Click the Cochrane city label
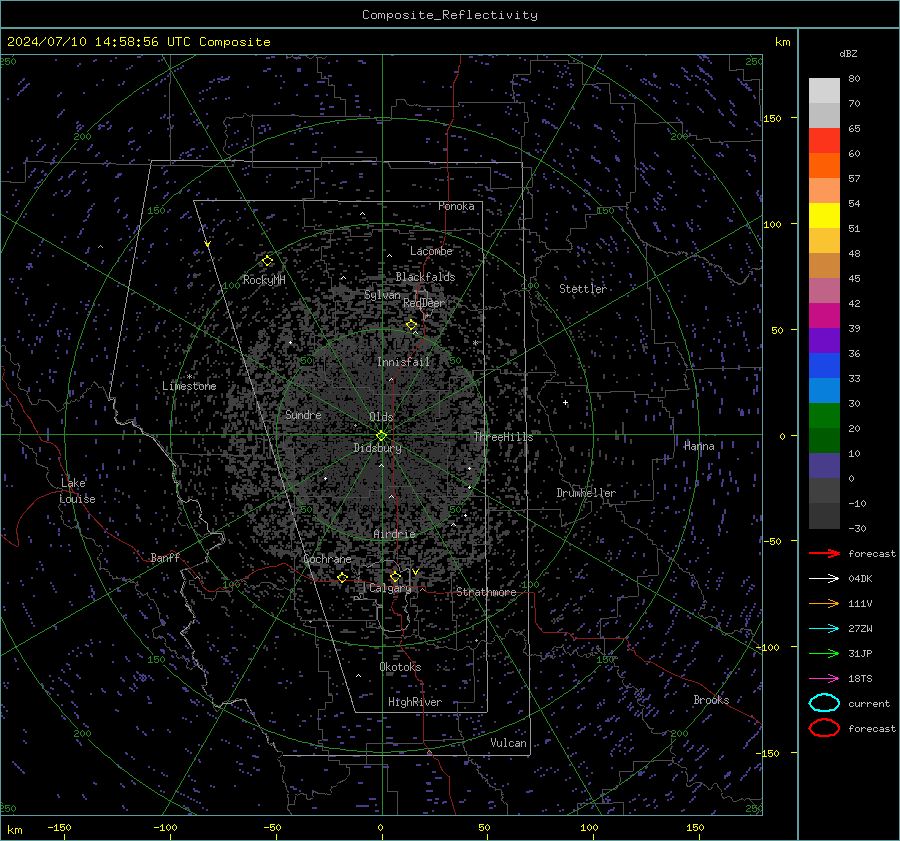Screen dimensions: 900x841 point(327,559)
